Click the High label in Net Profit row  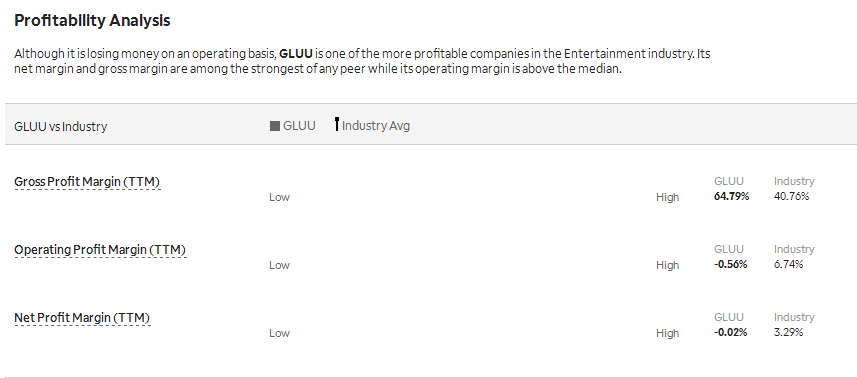667,333
